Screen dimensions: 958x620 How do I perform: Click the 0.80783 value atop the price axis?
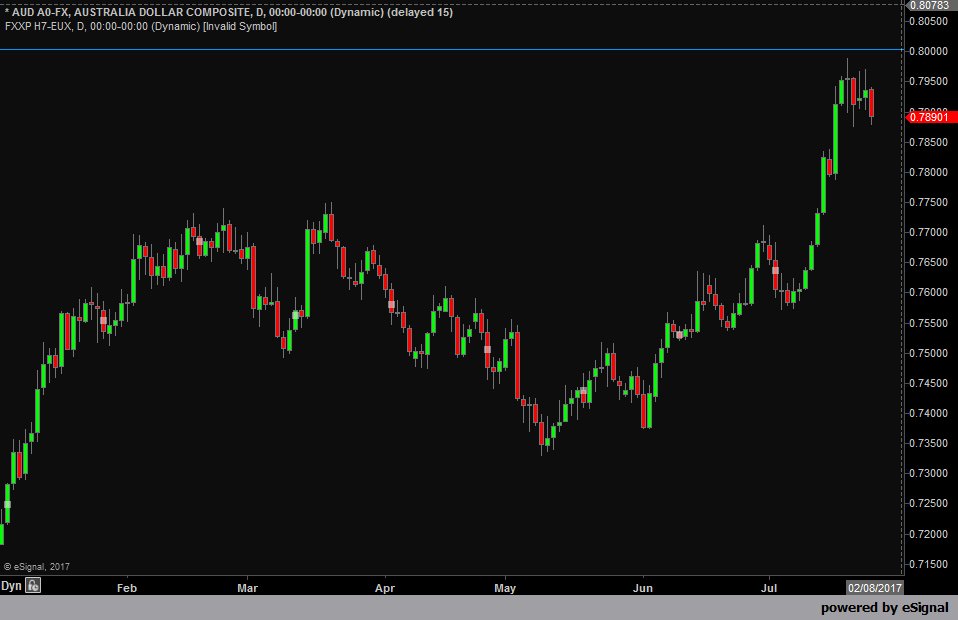click(x=929, y=5)
